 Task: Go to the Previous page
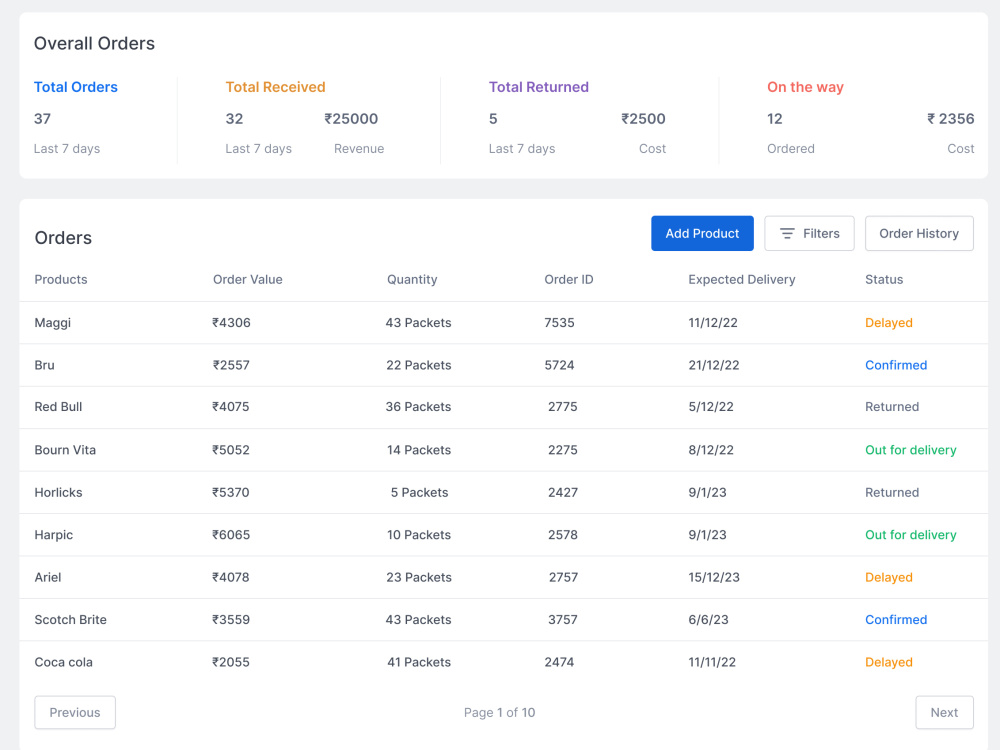[x=75, y=712]
